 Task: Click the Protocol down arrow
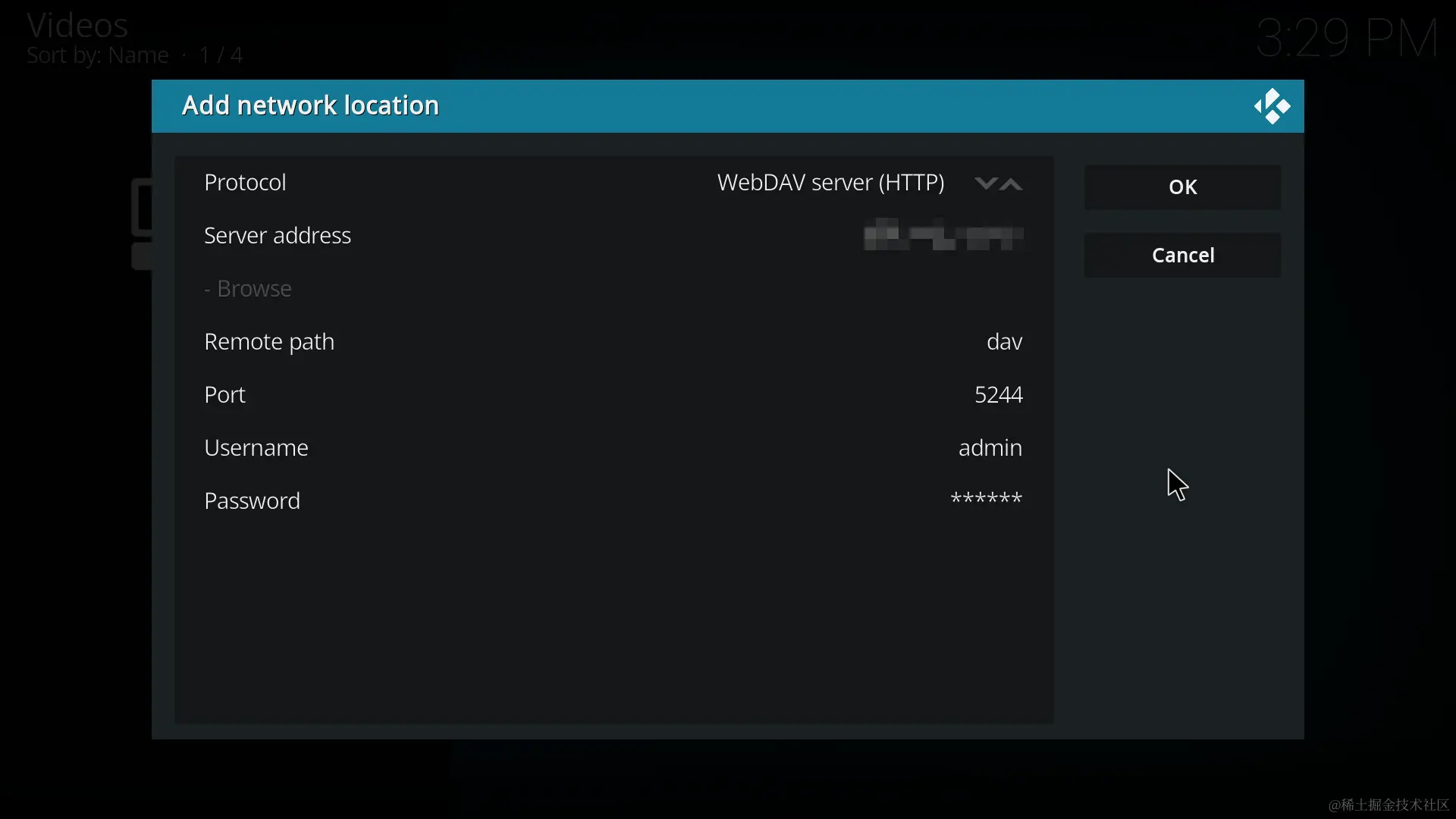(x=985, y=184)
